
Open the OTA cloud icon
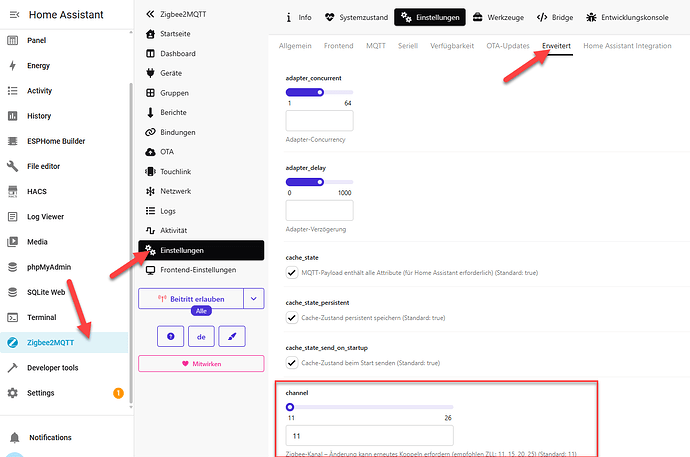[150, 152]
